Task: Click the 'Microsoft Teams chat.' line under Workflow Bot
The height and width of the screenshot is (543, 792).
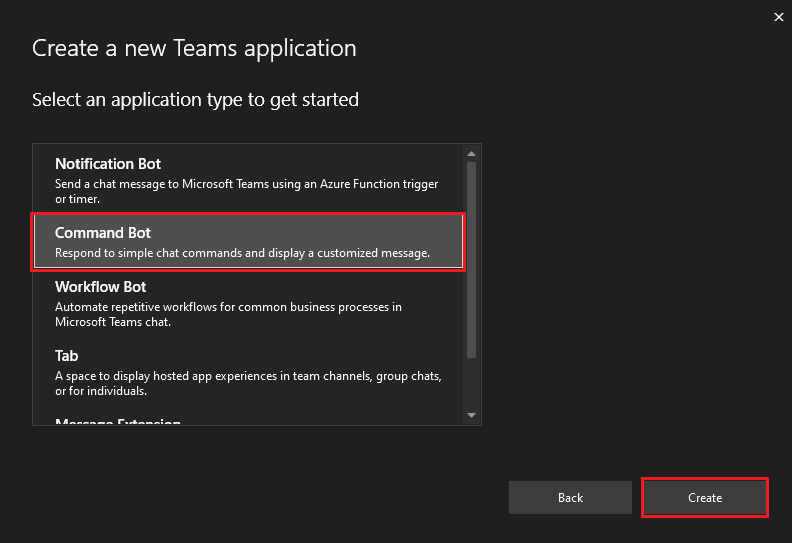Action: pyautogui.click(x=113, y=322)
